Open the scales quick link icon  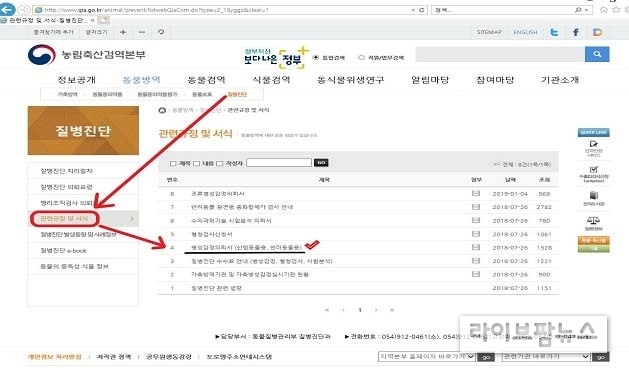(x=593, y=220)
